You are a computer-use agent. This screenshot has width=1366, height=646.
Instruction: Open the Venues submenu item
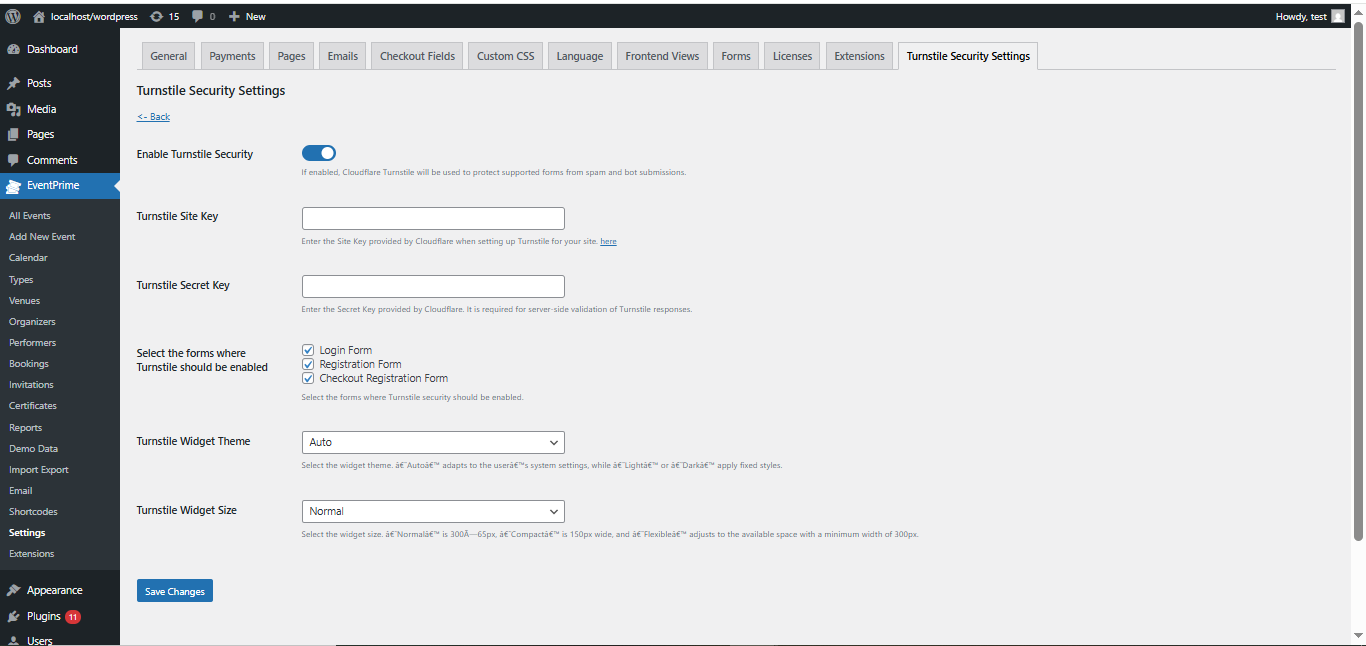click(x=25, y=301)
